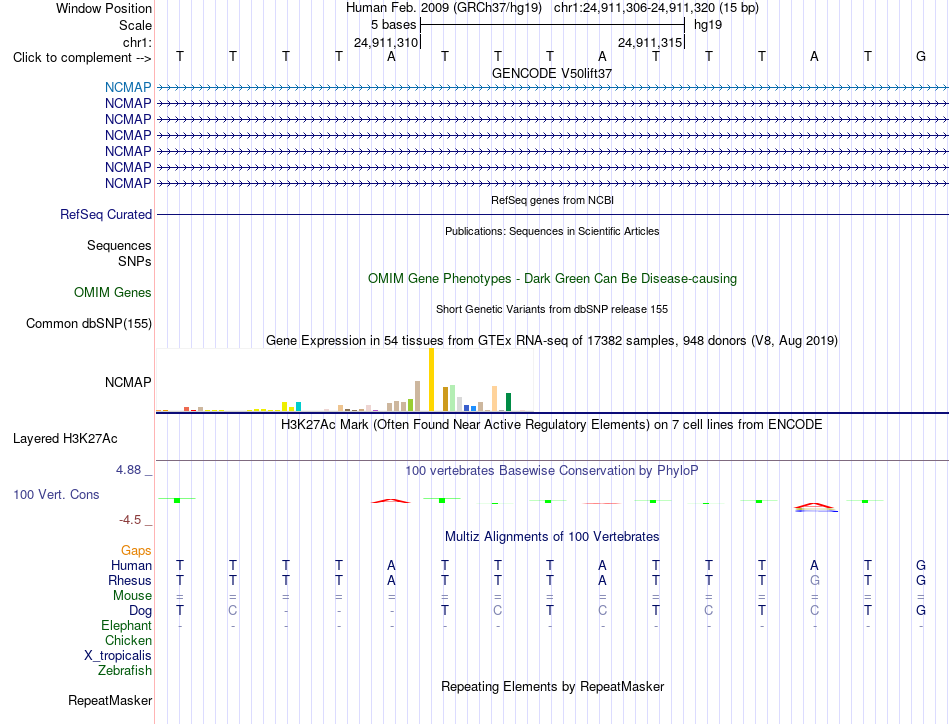Screen dimensions: 950x724
Task: Click the Scale label
Action: [135, 25]
